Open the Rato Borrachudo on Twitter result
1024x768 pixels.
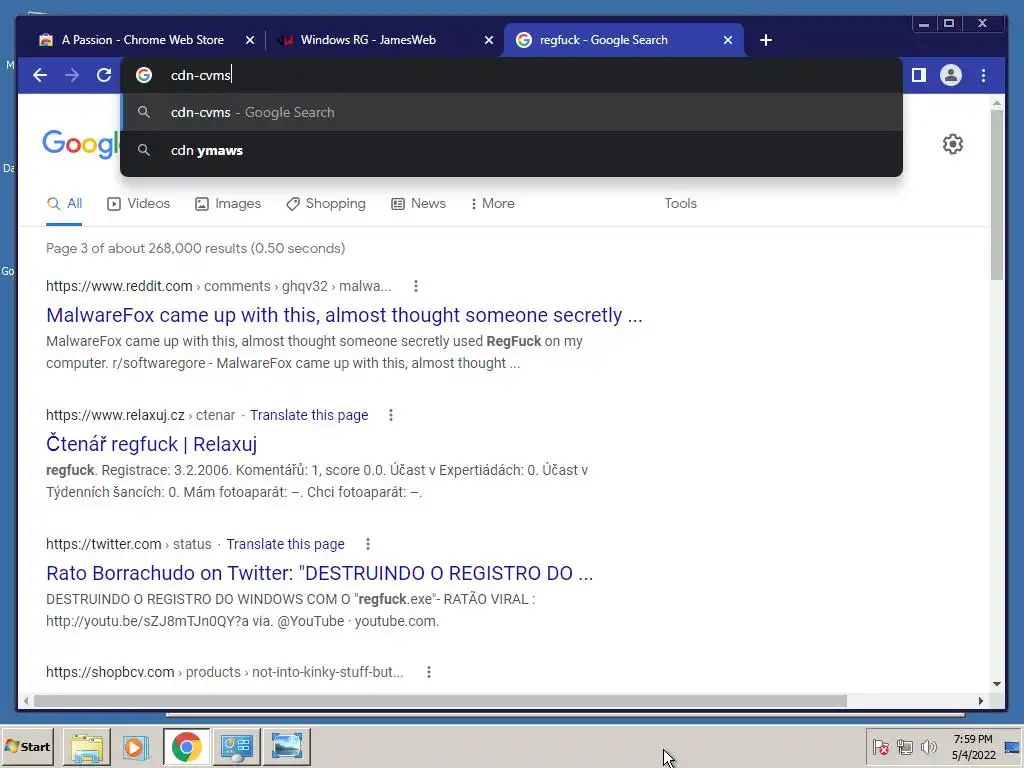click(319, 573)
